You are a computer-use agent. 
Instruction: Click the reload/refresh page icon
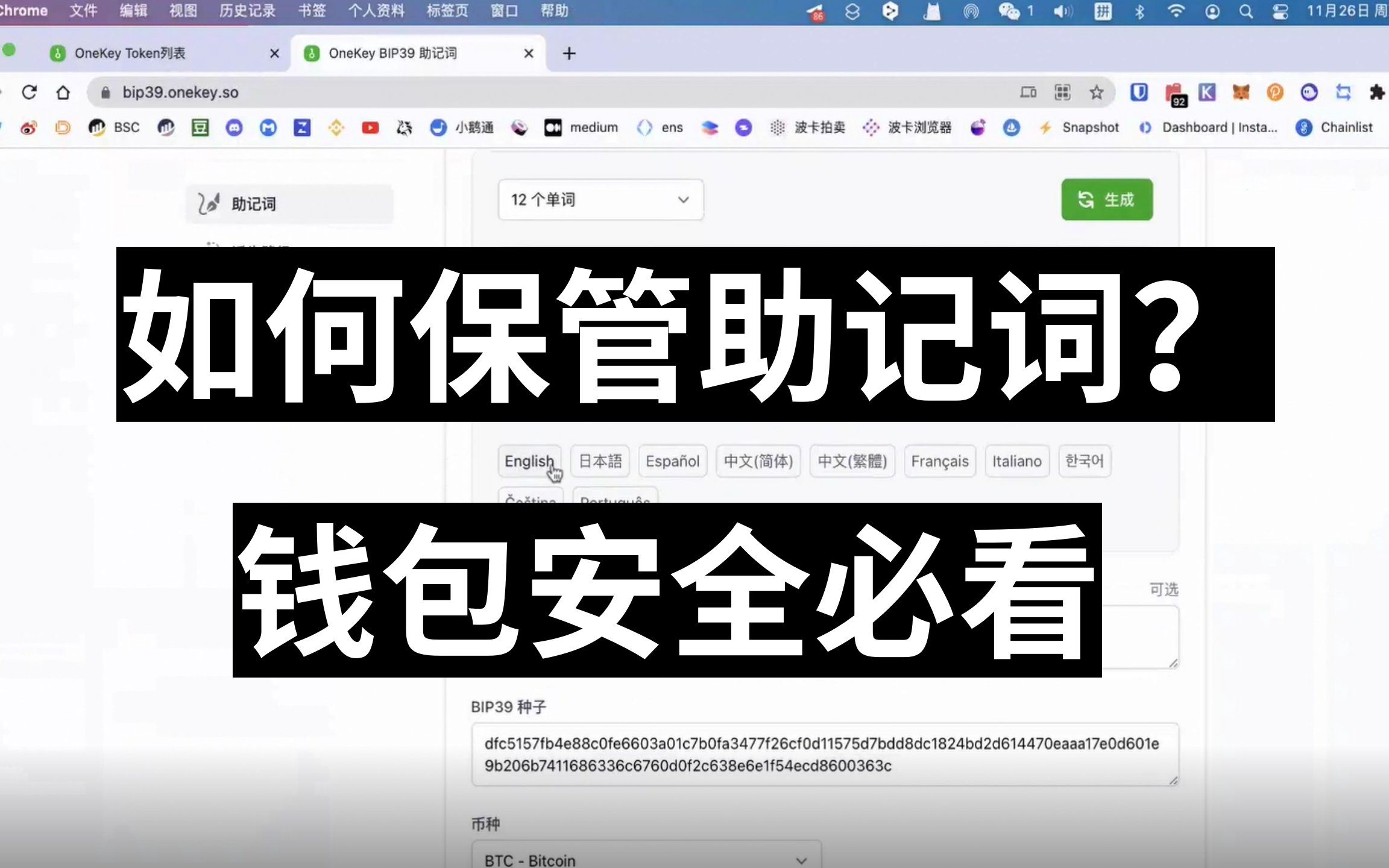tap(29, 92)
